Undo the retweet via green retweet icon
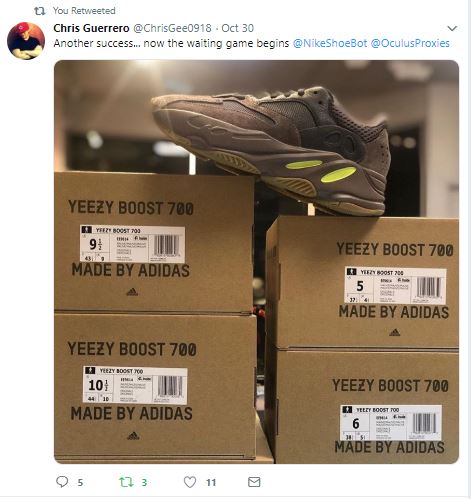471x499 pixels. [x=126, y=482]
